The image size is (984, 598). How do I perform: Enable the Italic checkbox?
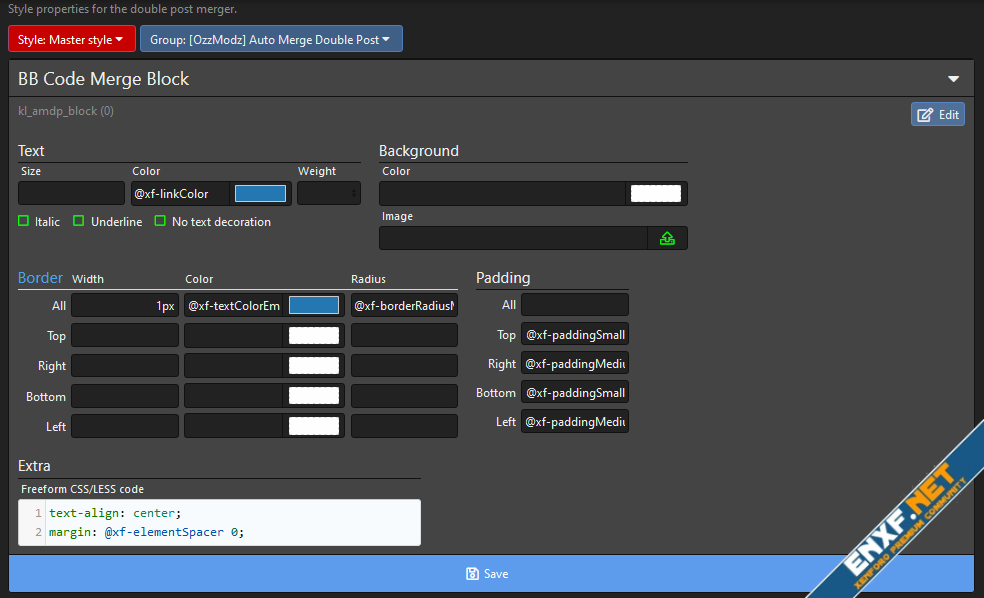click(24, 221)
